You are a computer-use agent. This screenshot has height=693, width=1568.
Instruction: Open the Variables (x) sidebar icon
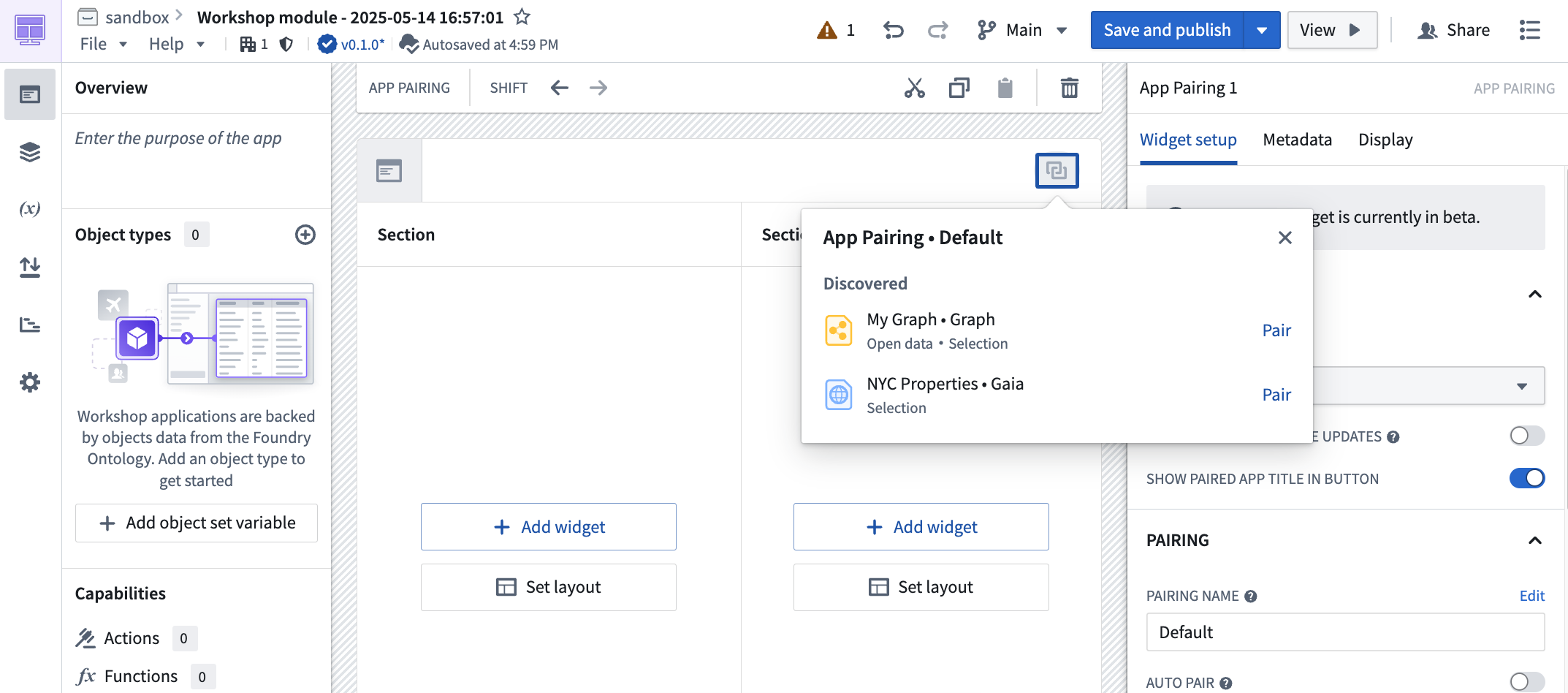click(30, 209)
